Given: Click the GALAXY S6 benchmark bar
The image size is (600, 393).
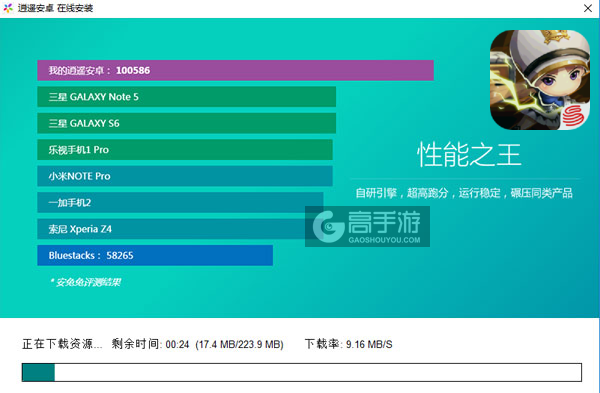Looking at the screenshot, I should pos(187,123).
